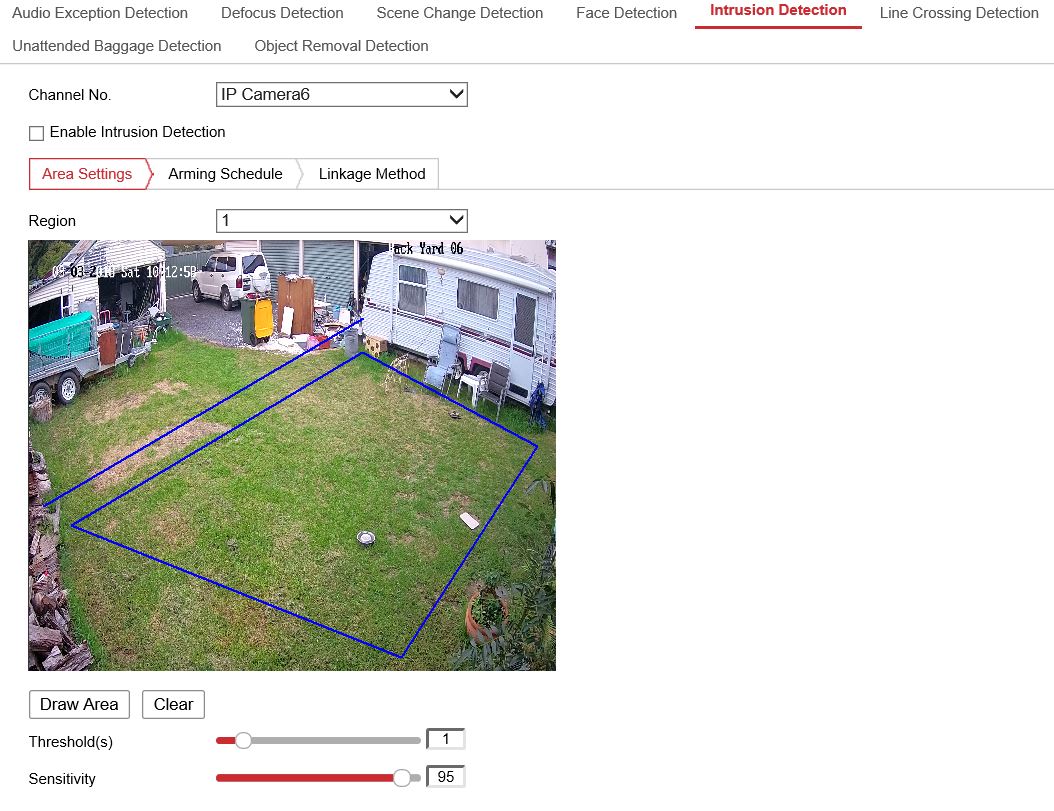
Task: Click the Threshold slider handle
Action: pyautogui.click(x=242, y=741)
